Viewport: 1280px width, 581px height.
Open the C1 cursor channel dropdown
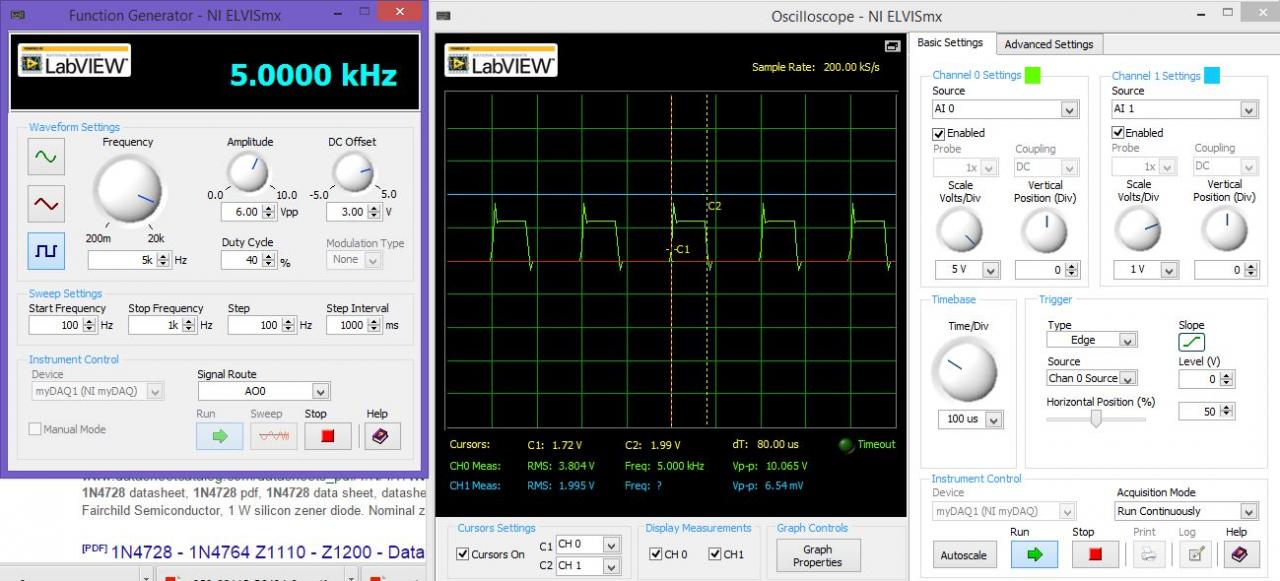click(589, 545)
